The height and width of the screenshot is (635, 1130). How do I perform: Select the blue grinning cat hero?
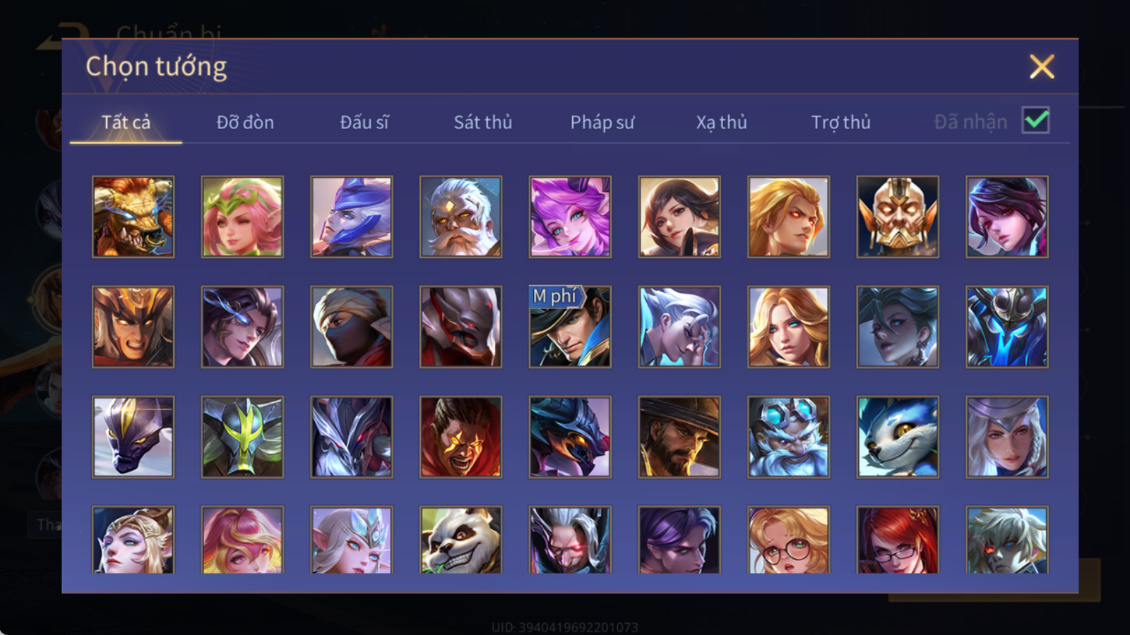tap(897, 437)
